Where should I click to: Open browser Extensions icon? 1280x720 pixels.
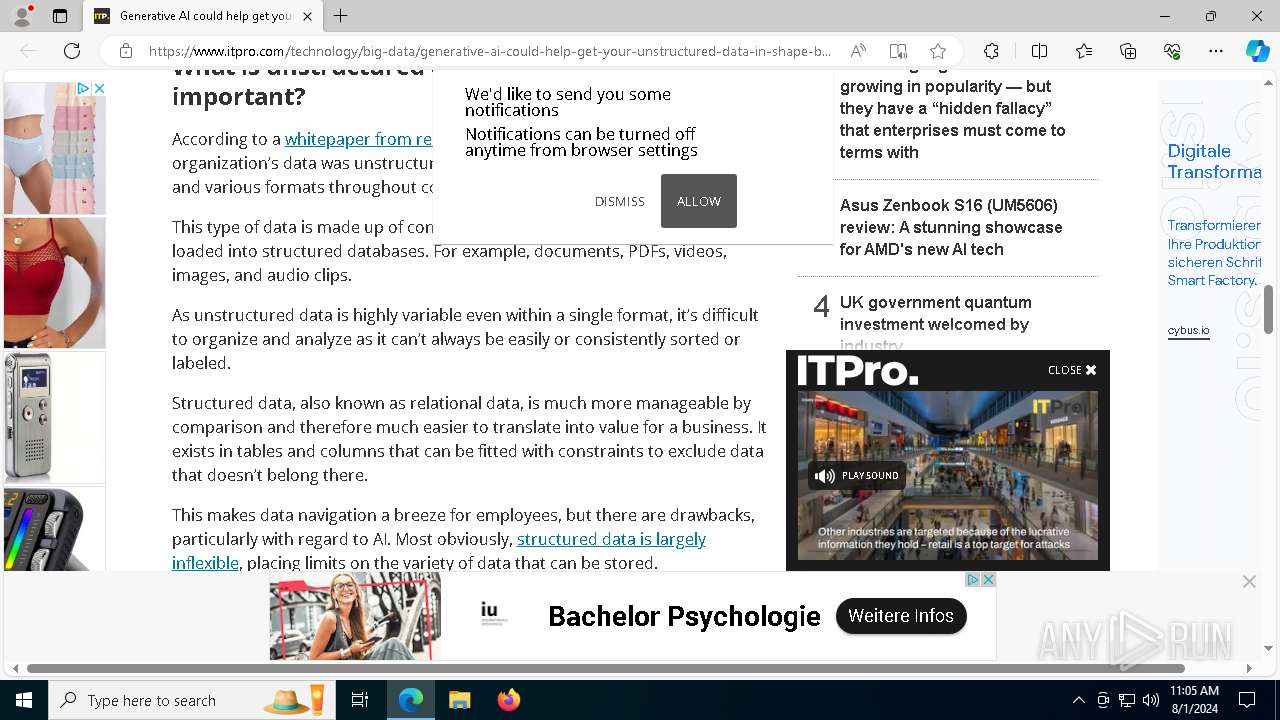point(991,51)
